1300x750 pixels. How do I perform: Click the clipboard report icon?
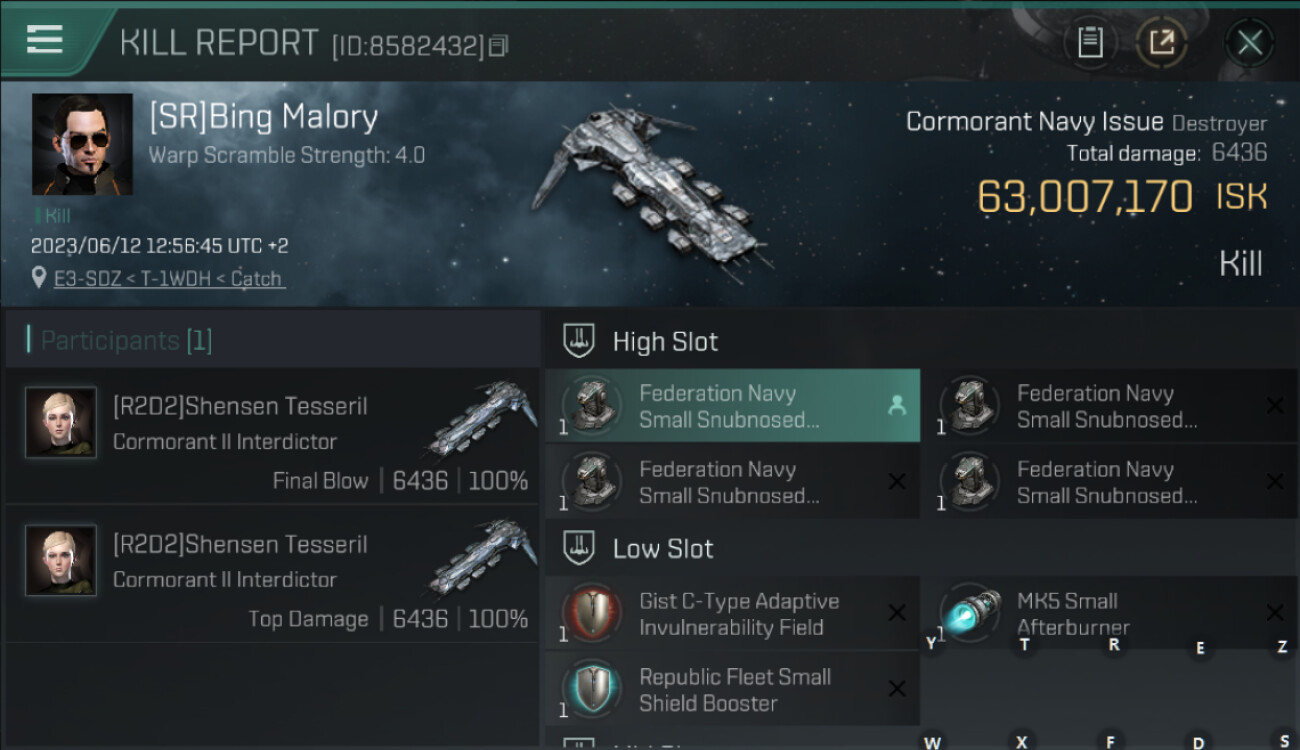1090,43
